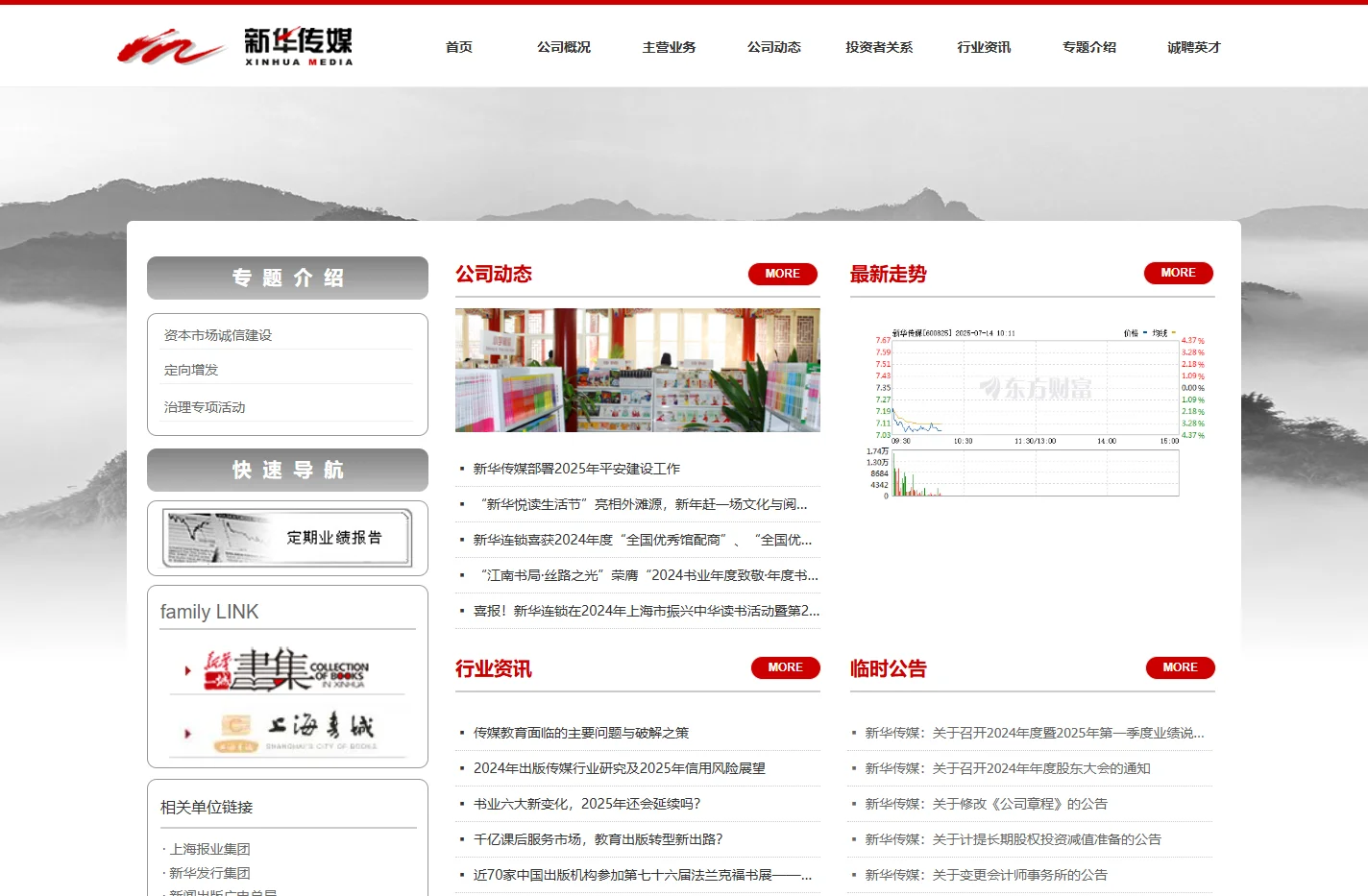Click MORE button beside 最新走势 heading
The height and width of the screenshot is (896, 1368).
tap(1179, 273)
